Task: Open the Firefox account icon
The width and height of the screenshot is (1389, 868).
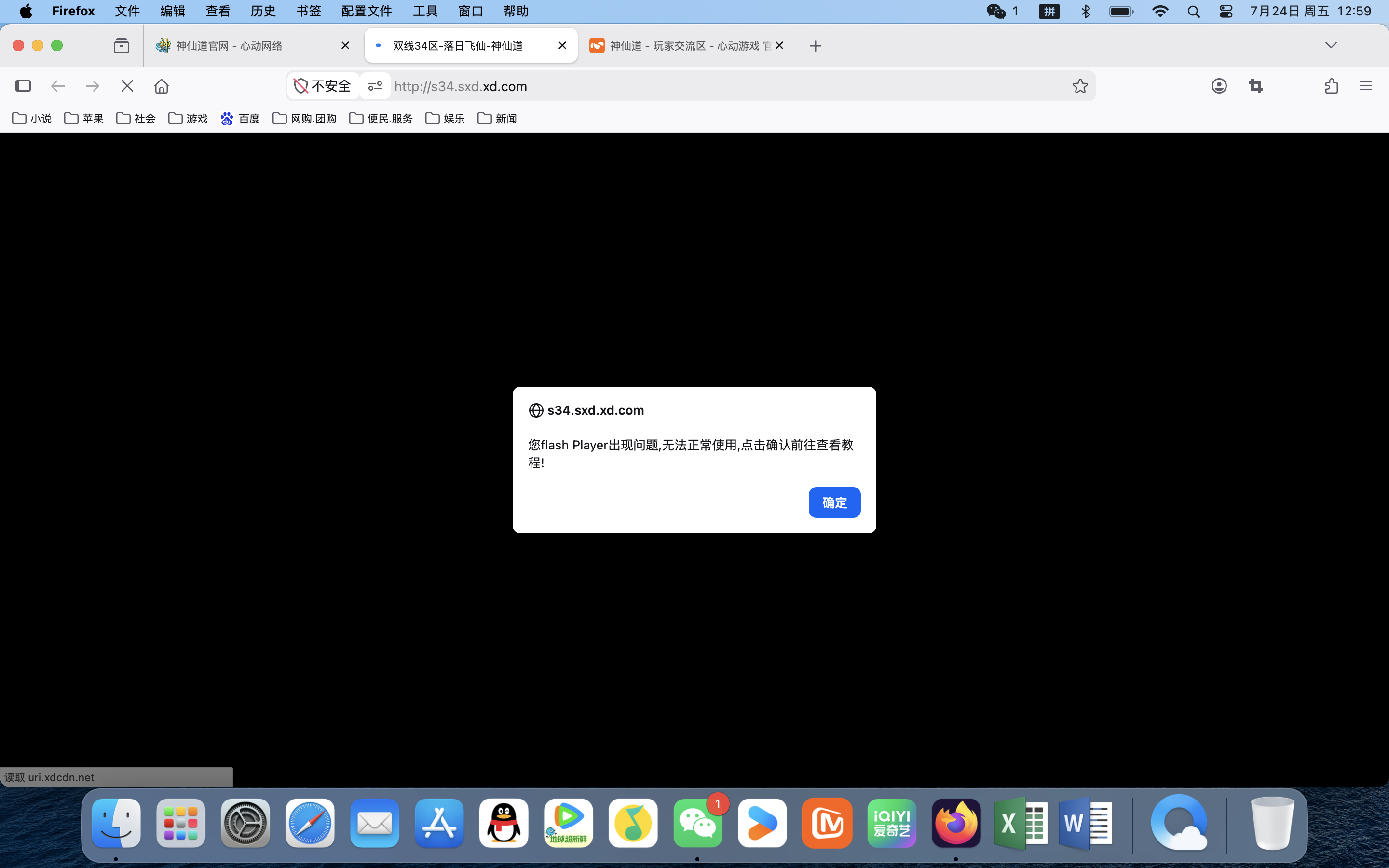Action: tap(1219, 86)
